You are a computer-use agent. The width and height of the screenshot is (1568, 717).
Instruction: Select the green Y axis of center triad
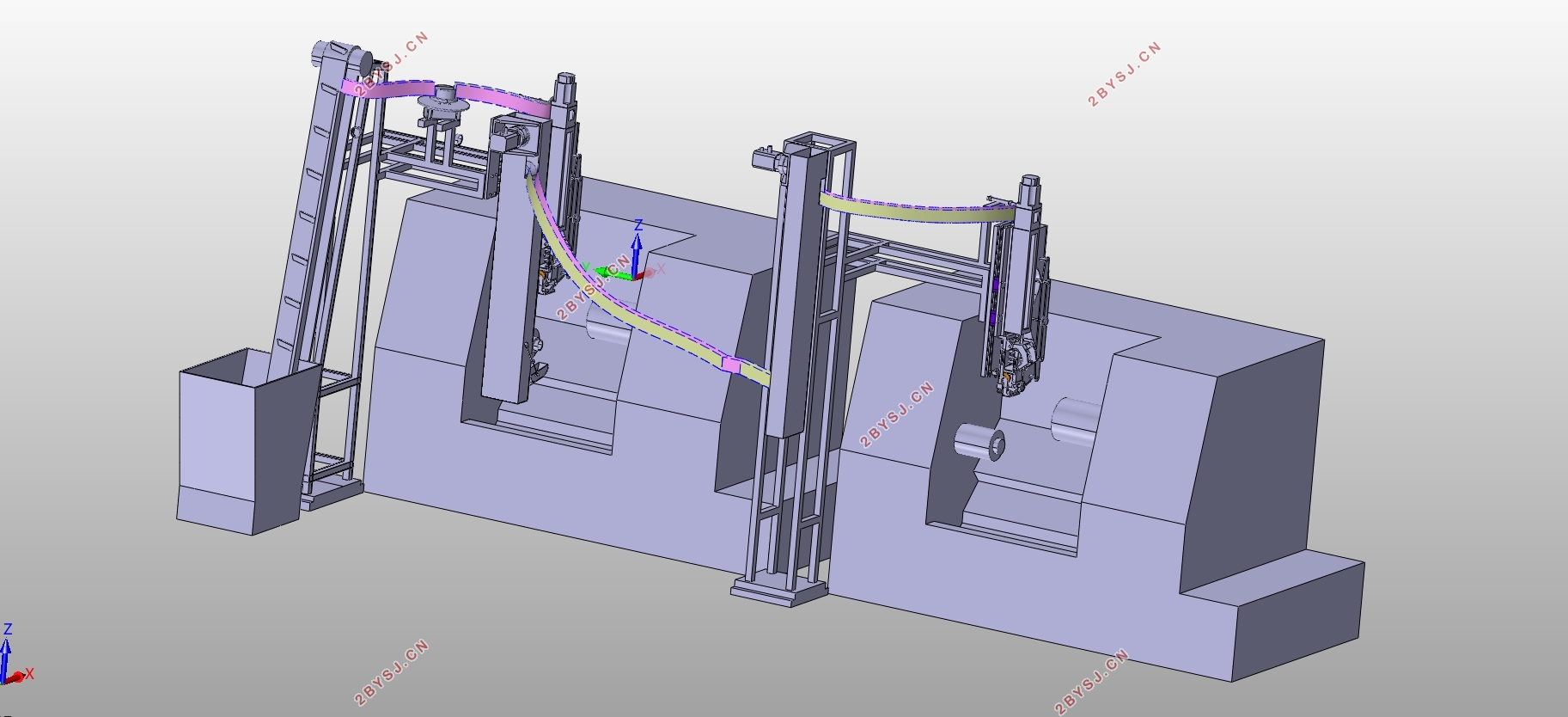[x=613, y=273]
